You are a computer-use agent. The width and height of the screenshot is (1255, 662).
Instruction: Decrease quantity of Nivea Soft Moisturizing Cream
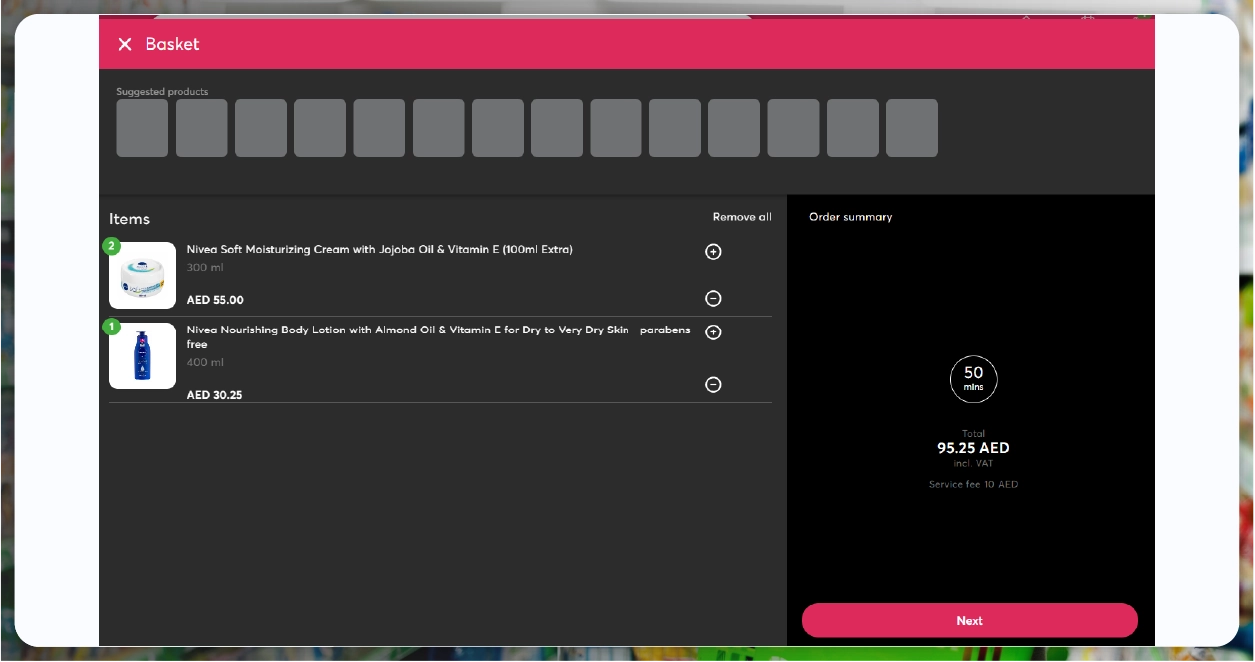pos(713,298)
